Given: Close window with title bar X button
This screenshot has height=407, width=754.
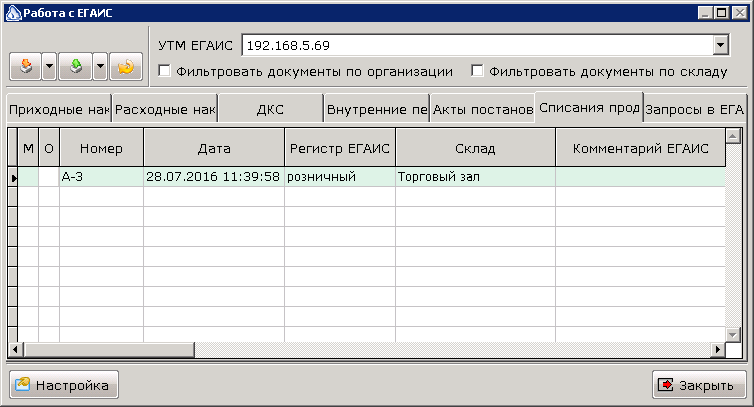Looking at the screenshot, I should pyautogui.click(x=740, y=13).
